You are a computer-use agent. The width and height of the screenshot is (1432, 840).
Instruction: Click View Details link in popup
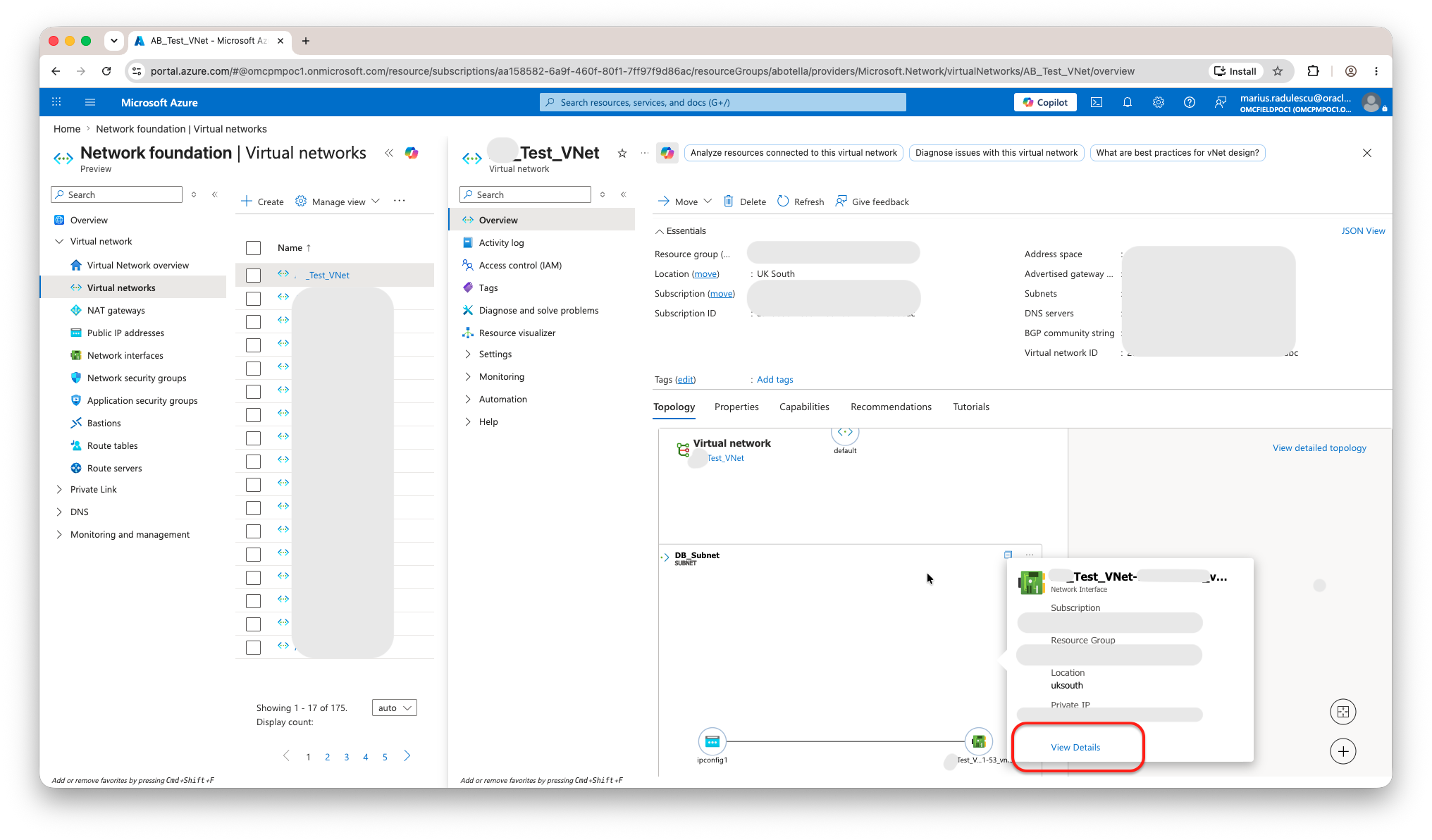coord(1075,747)
